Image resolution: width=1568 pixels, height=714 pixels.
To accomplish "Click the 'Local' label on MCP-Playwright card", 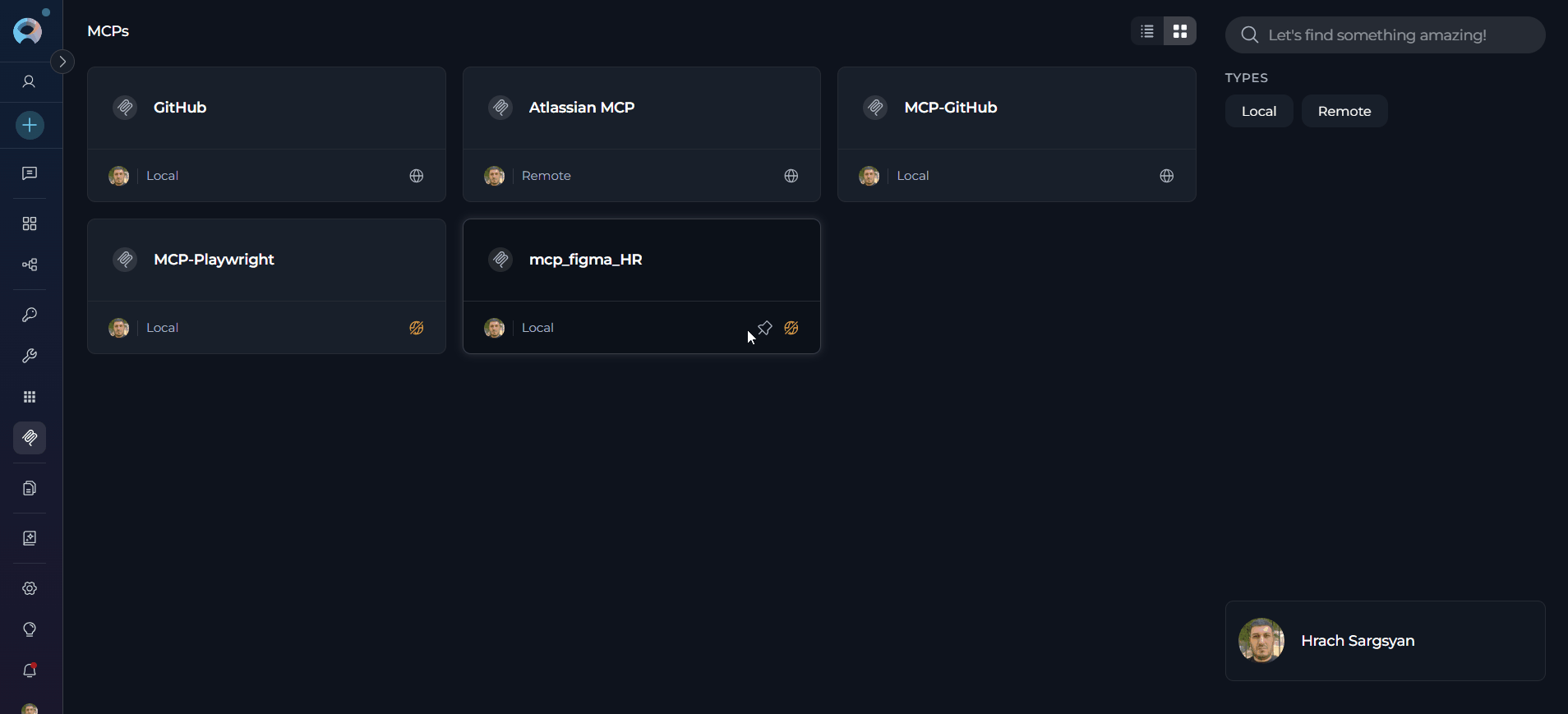I will click(x=162, y=328).
